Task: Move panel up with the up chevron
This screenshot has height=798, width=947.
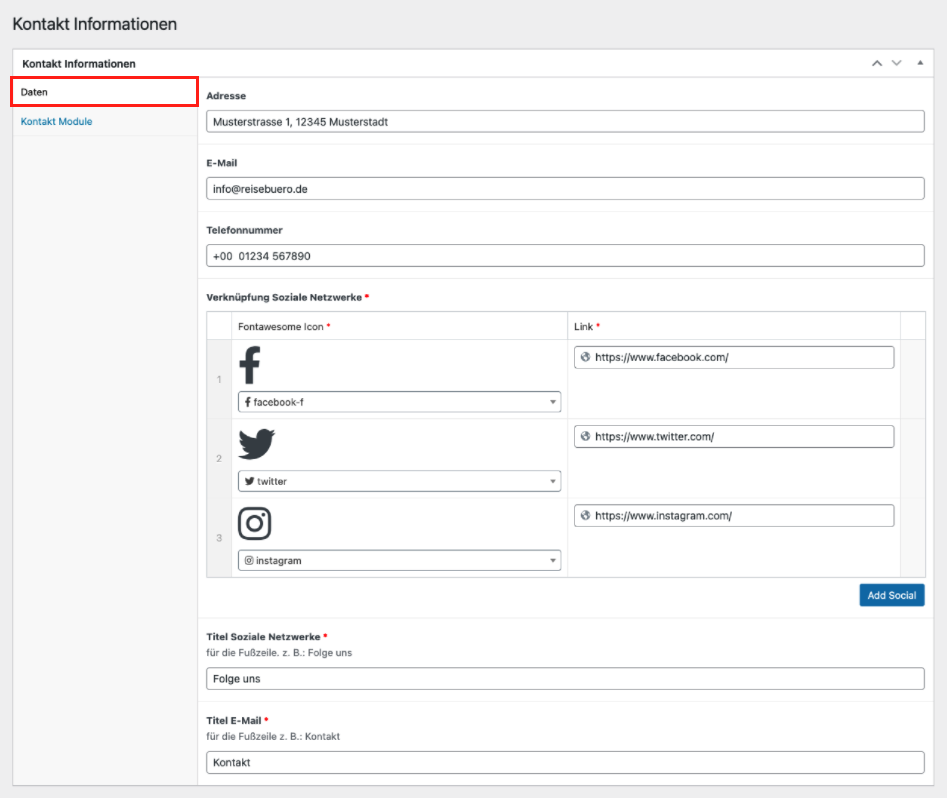Action: pos(877,63)
